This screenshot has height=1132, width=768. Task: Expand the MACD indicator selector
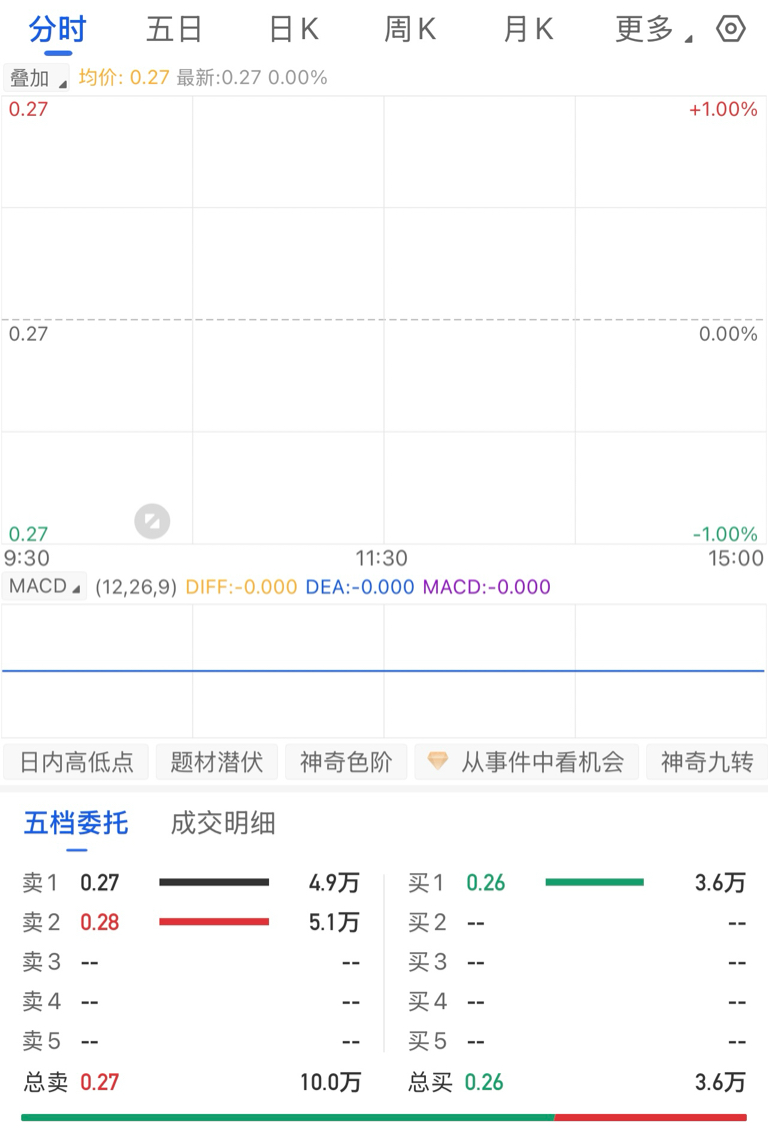(x=44, y=586)
